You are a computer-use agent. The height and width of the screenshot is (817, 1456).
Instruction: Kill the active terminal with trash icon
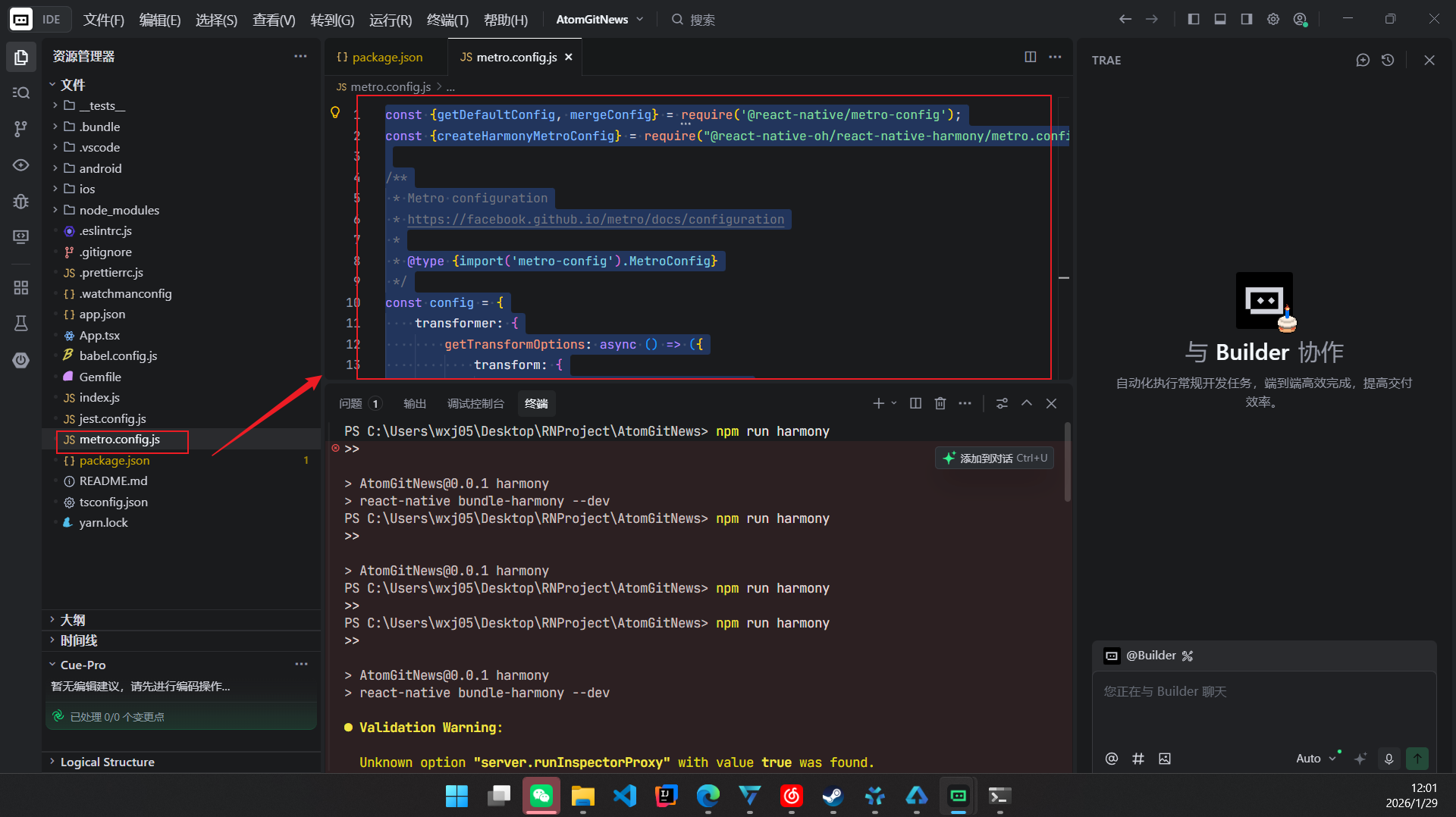coord(940,403)
